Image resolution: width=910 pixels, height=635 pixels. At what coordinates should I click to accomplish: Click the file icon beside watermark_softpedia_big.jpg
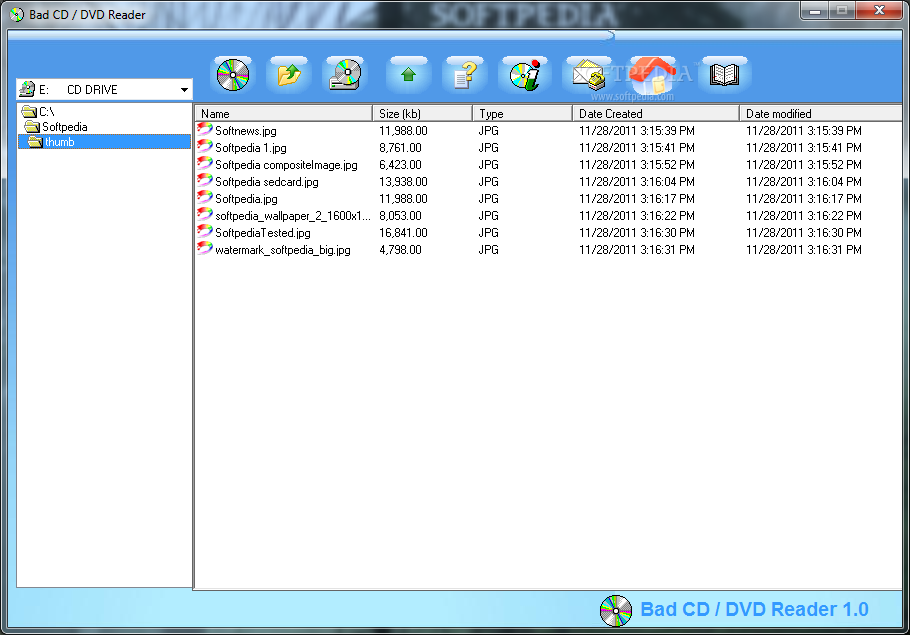tap(204, 248)
